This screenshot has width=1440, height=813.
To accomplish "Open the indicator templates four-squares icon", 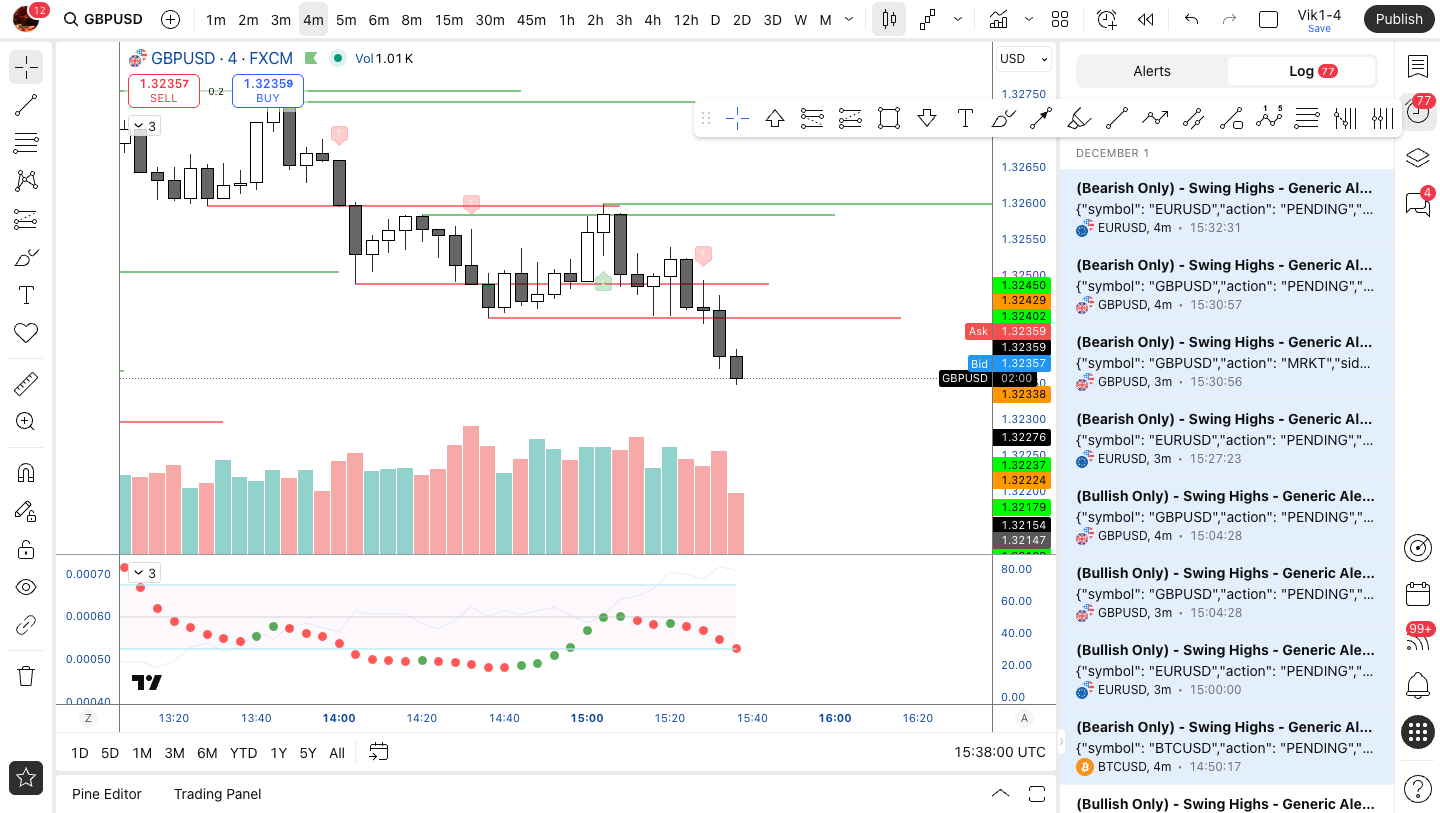I will 1060,19.
